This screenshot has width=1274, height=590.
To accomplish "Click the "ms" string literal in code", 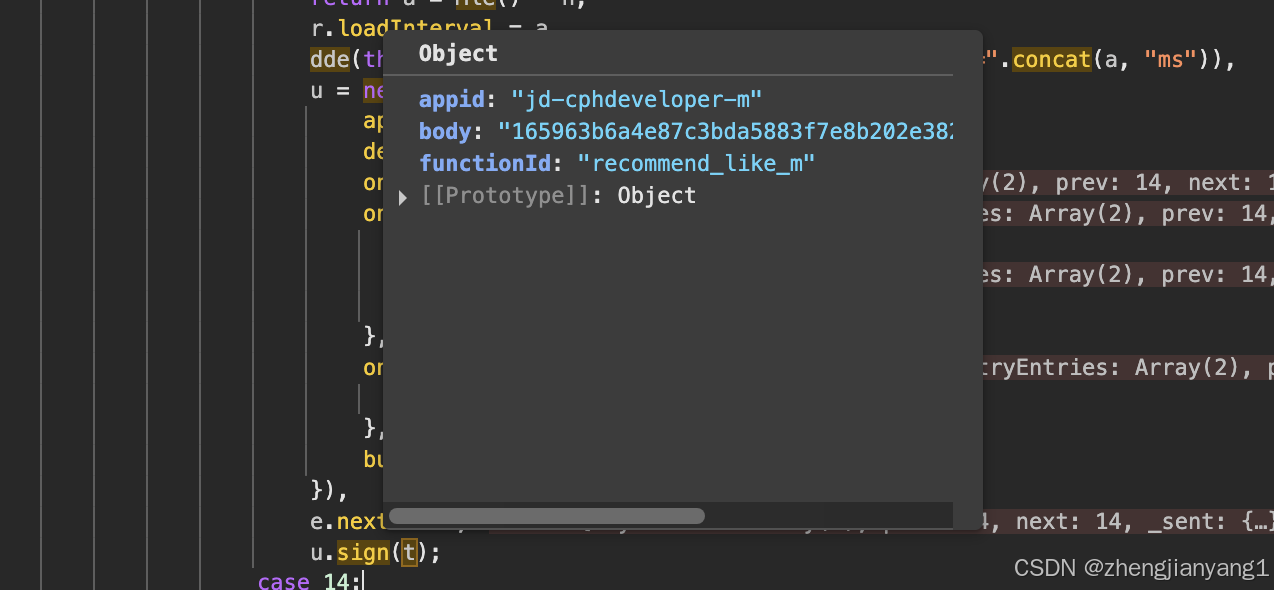I will tap(1166, 60).
